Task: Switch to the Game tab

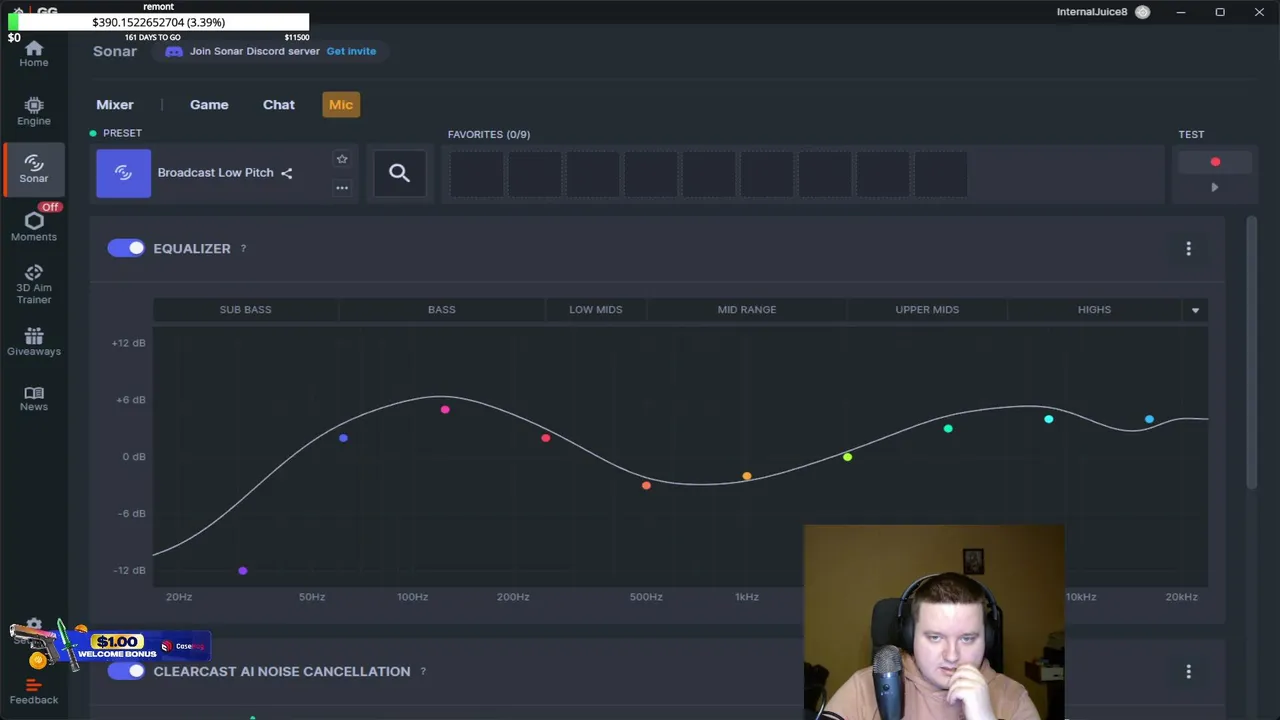Action: 209,105
